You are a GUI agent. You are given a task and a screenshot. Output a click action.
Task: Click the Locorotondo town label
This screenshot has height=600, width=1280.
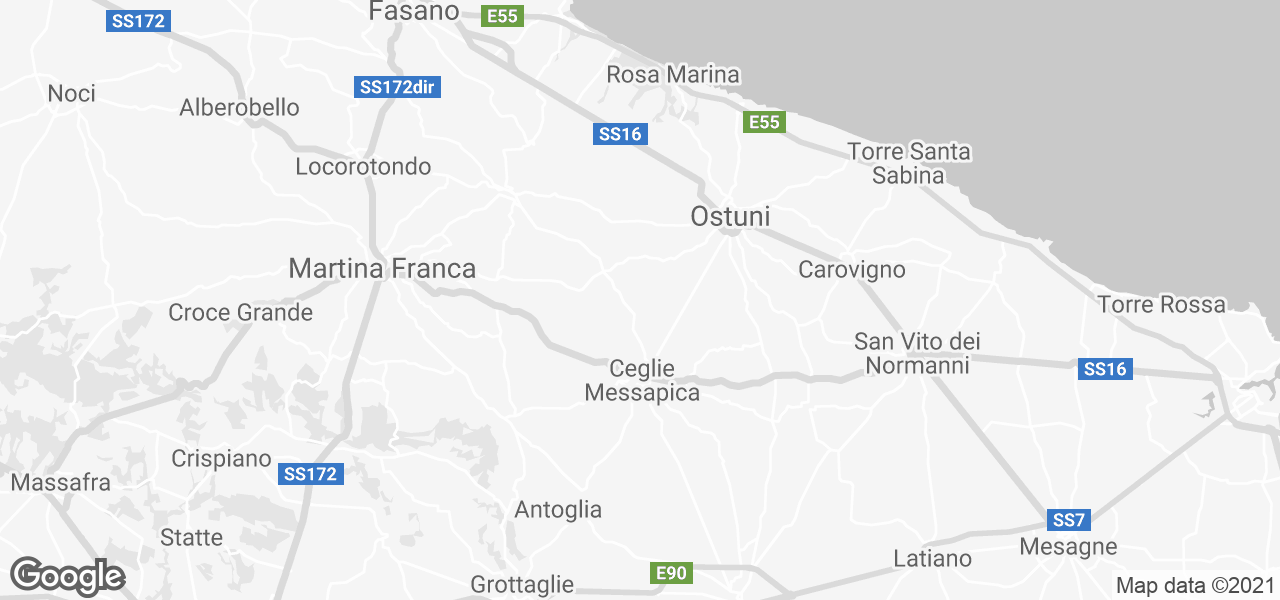click(363, 166)
